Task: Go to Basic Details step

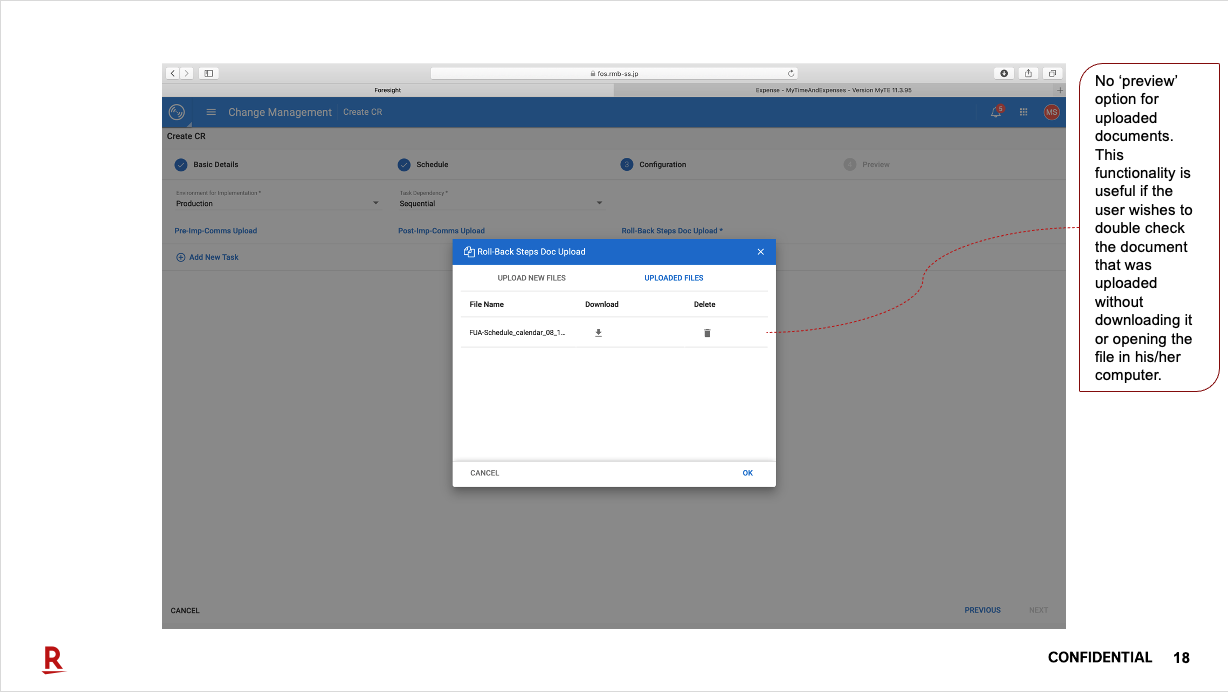Action: click(x=207, y=164)
